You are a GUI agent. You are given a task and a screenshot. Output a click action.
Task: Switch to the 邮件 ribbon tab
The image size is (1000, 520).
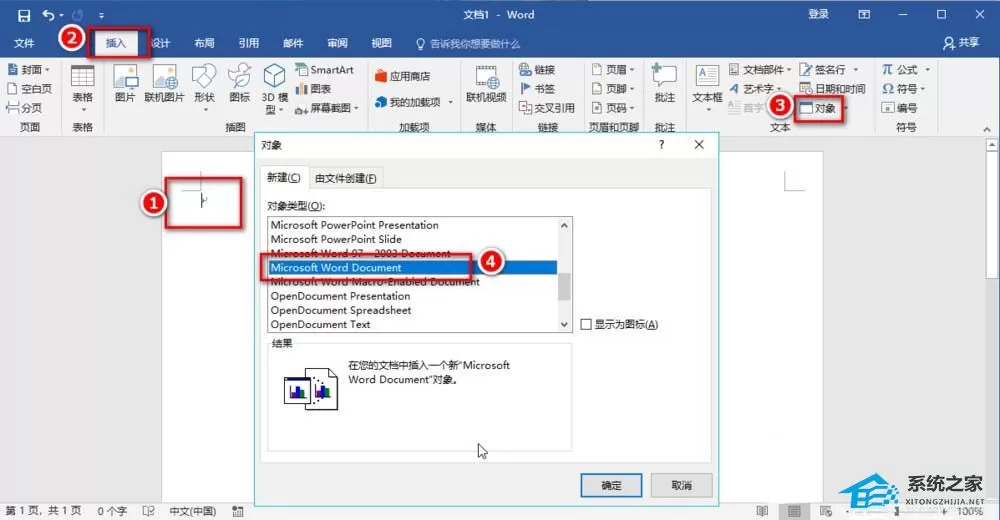293,43
